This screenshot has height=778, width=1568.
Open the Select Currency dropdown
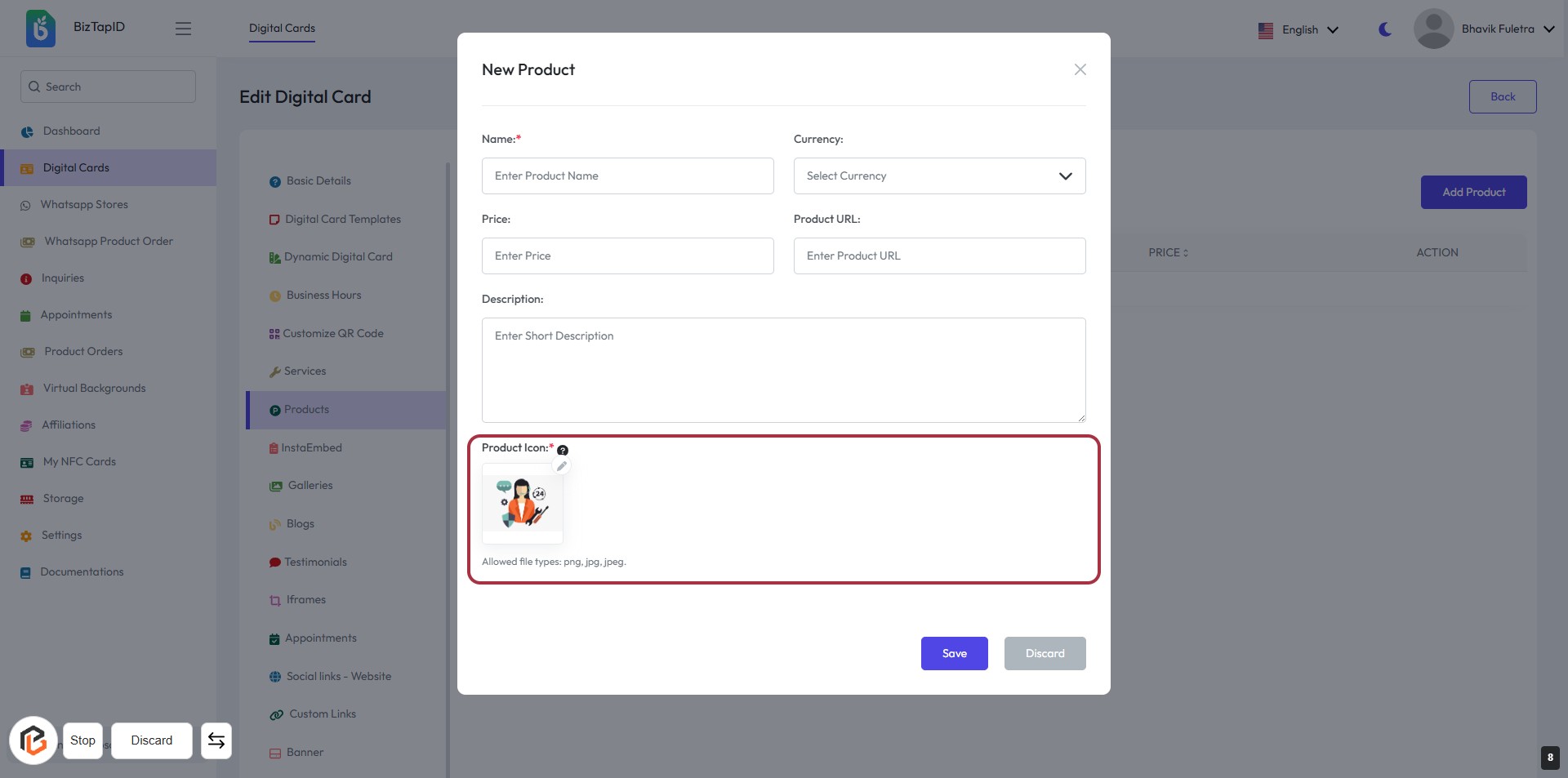pyautogui.click(x=939, y=176)
